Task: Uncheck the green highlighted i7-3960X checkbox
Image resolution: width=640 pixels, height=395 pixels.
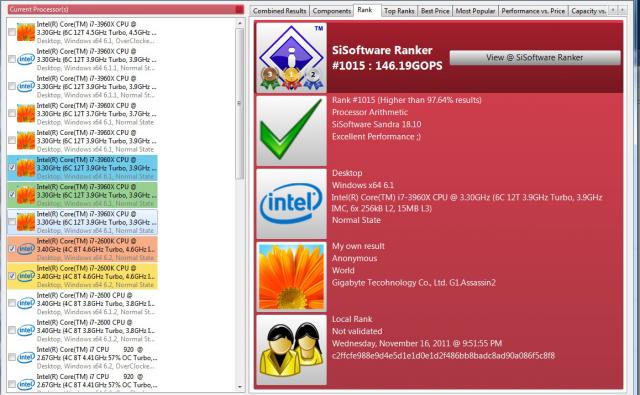Action: pos(12,195)
